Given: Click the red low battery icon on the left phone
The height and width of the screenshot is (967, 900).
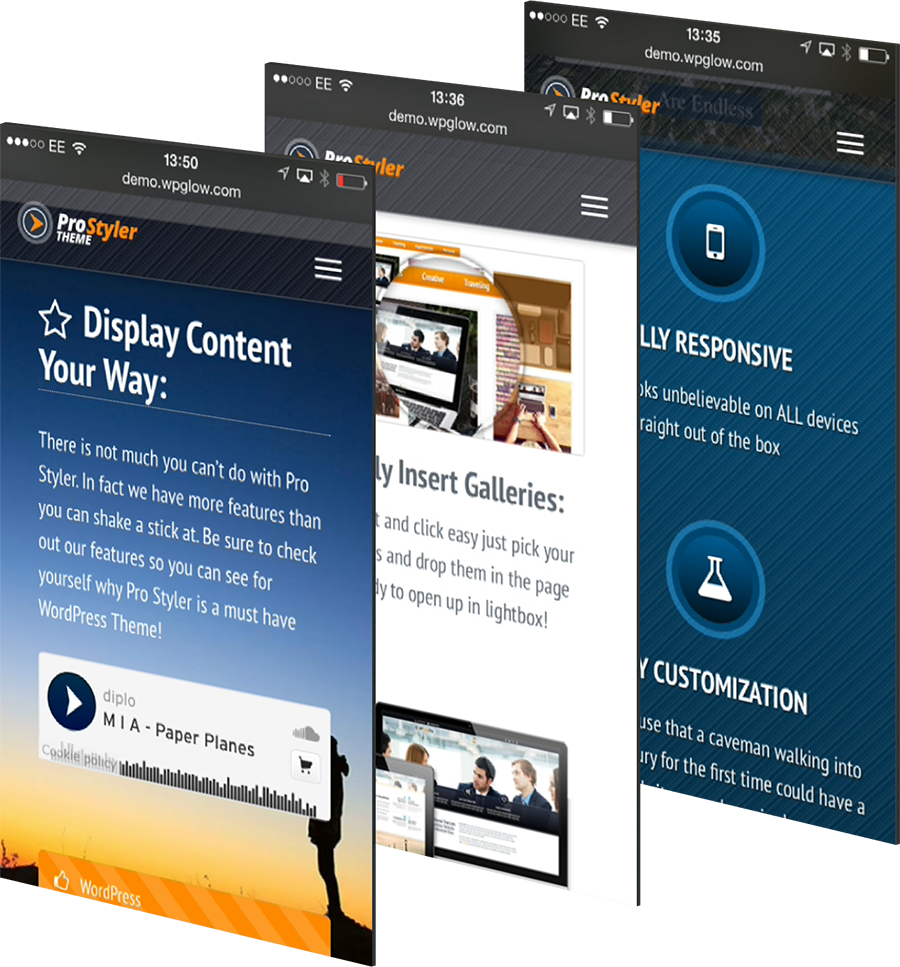Looking at the screenshot, I should [x=351, y=181].
